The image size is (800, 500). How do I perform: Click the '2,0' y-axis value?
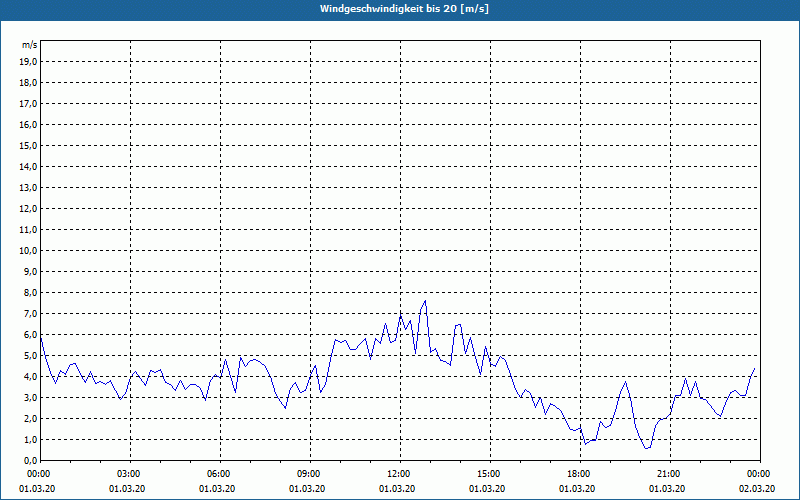tap(30, 419)
